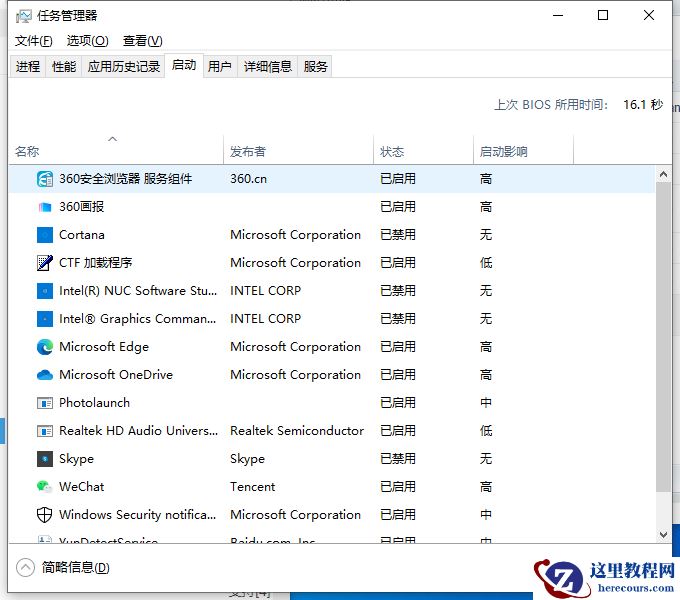Image resolution: width=680 pixels, height=600 pixels.
Task: Click the Tencent publisher cell
Action: point(252,487)
